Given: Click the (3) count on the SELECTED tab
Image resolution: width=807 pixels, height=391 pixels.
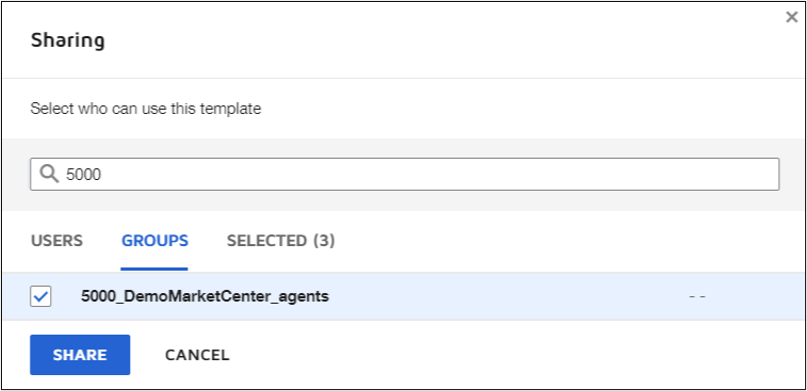Looking at the screenshot, I should tap(324, 241).
